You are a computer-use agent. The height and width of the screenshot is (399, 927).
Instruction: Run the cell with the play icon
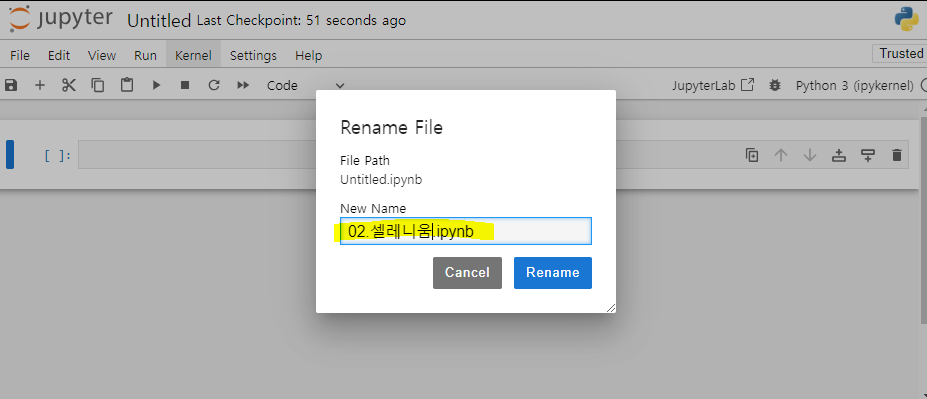pyautogui.click(x=156, y=86)
